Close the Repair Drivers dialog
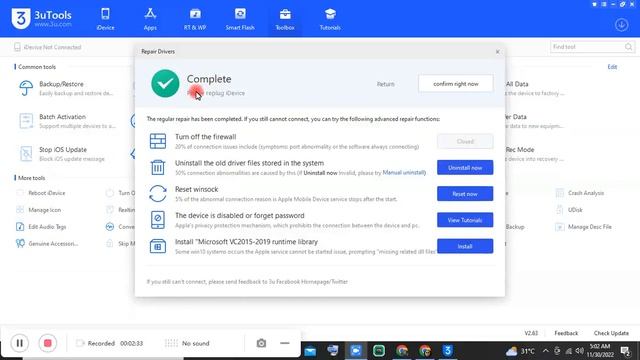Viewport: 640px width, 360px height. point(498,51)
